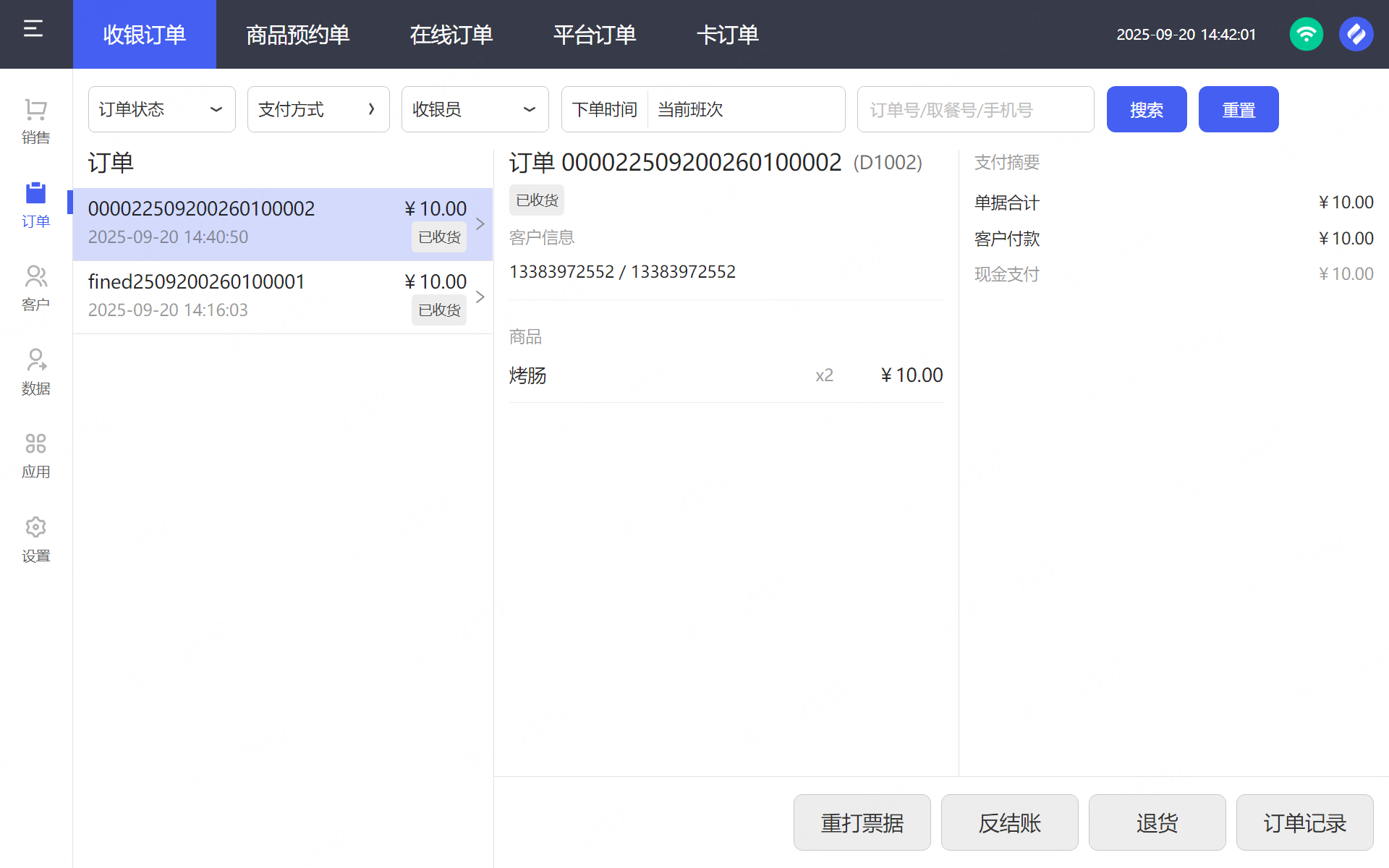This screenshot has height=868, width=1389.
Task: Click the 搜索 search button
Action: click(x=1146, y=109)
